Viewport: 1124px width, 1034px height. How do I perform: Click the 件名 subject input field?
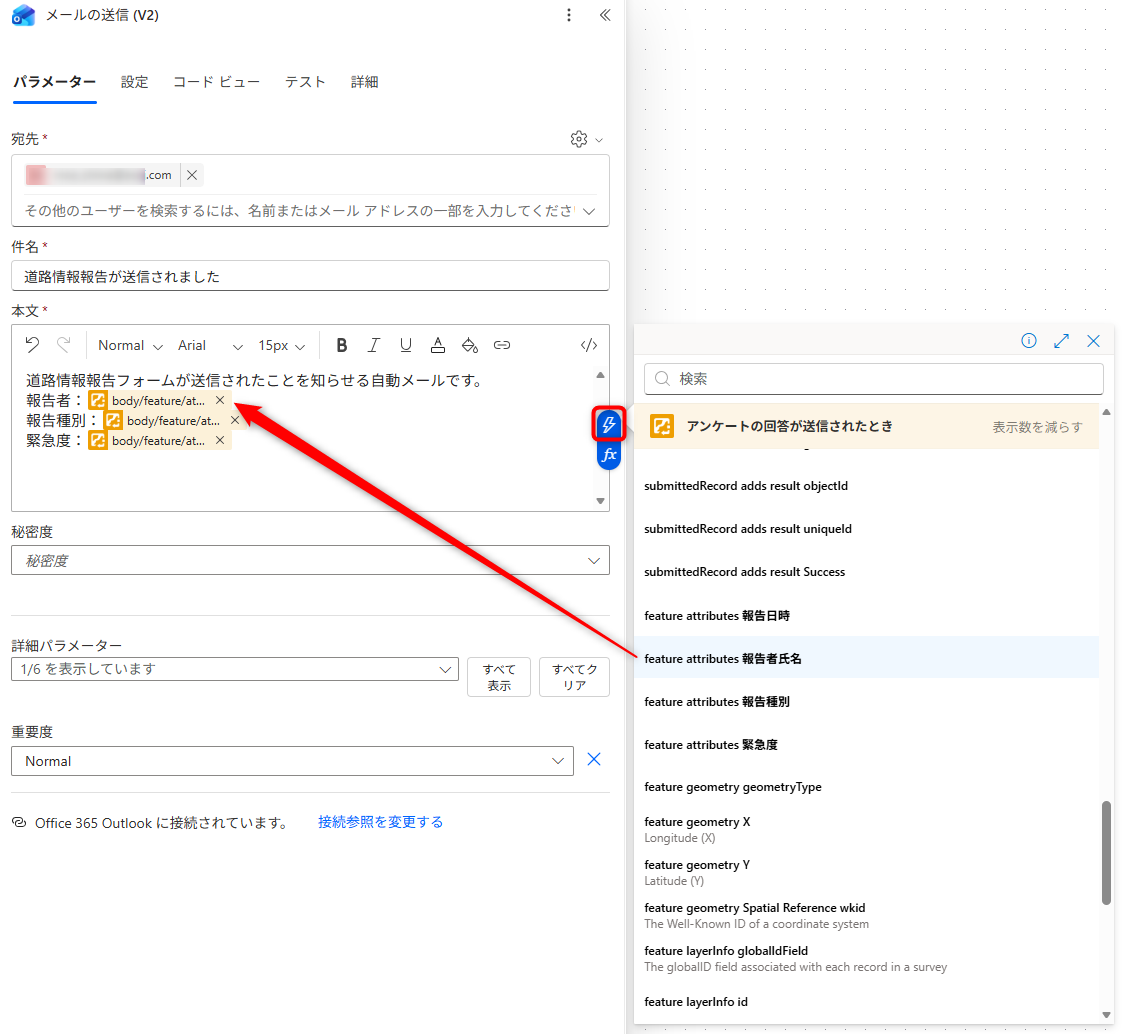(310, 276)
